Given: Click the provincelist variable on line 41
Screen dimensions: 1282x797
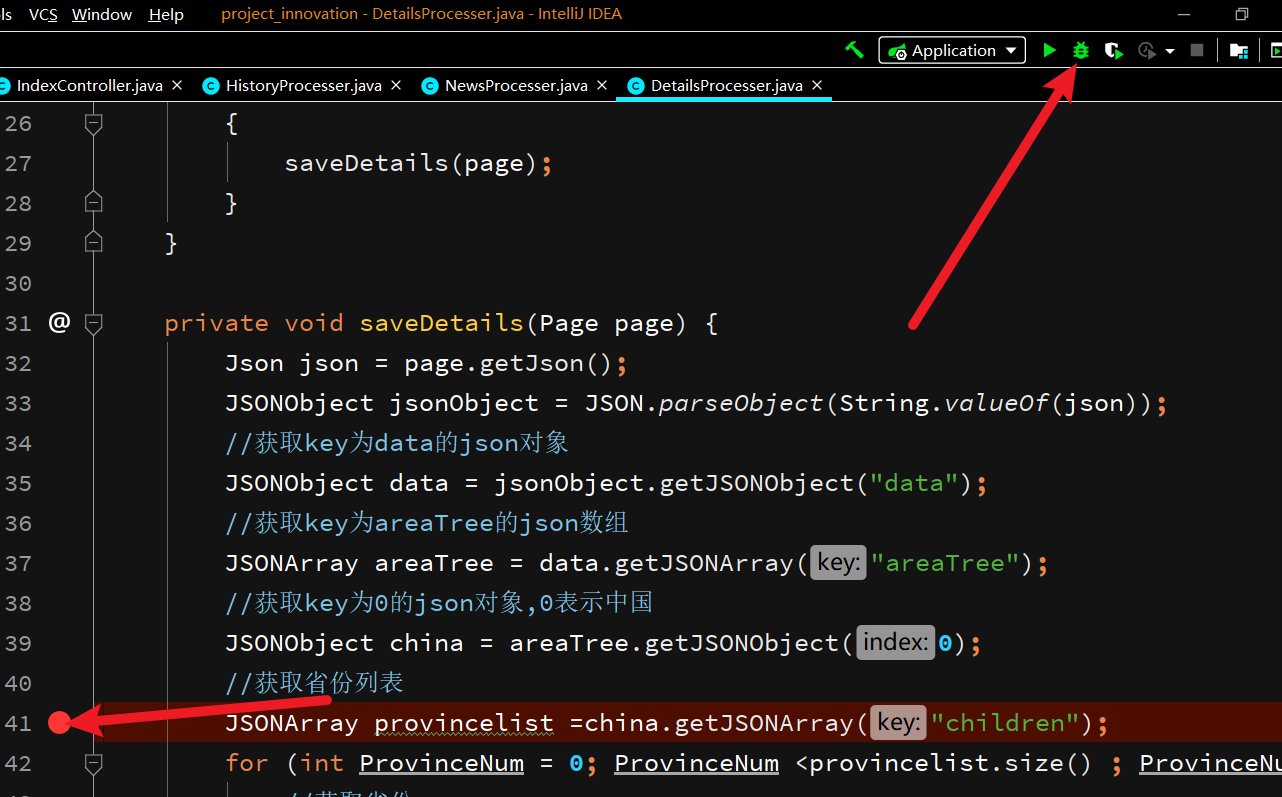Looking at the screenshot, I should point(464,723).
